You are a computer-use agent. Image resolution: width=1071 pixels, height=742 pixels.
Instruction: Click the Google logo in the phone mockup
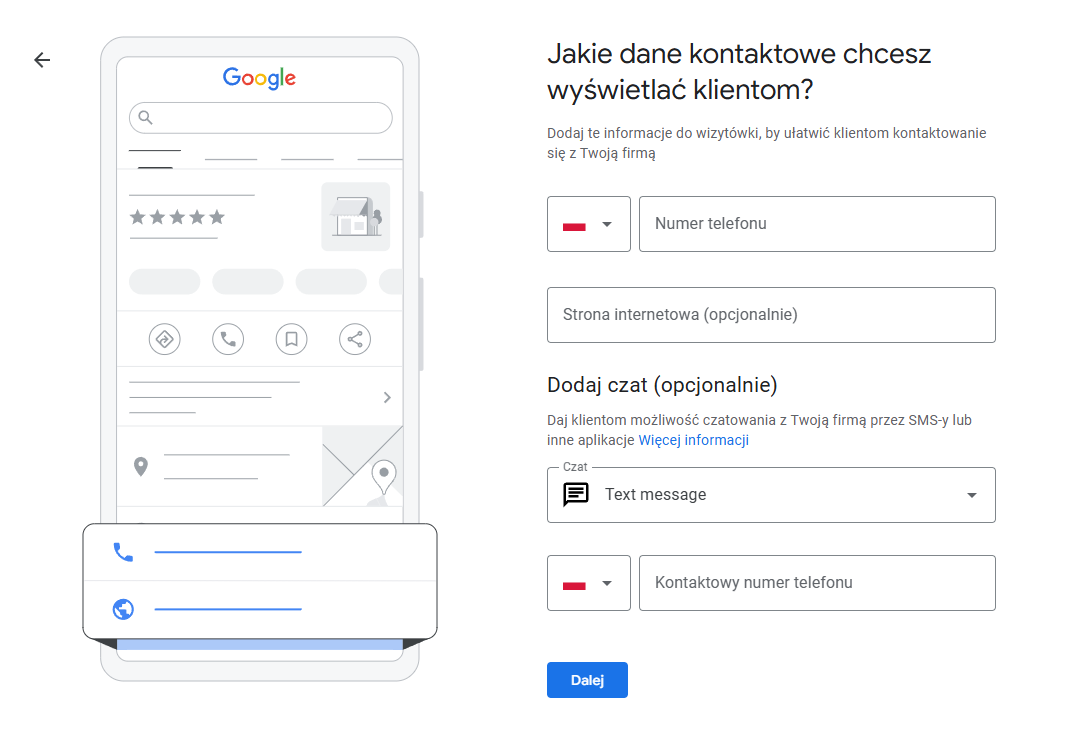pyautogui.click(x=259, y=78)
